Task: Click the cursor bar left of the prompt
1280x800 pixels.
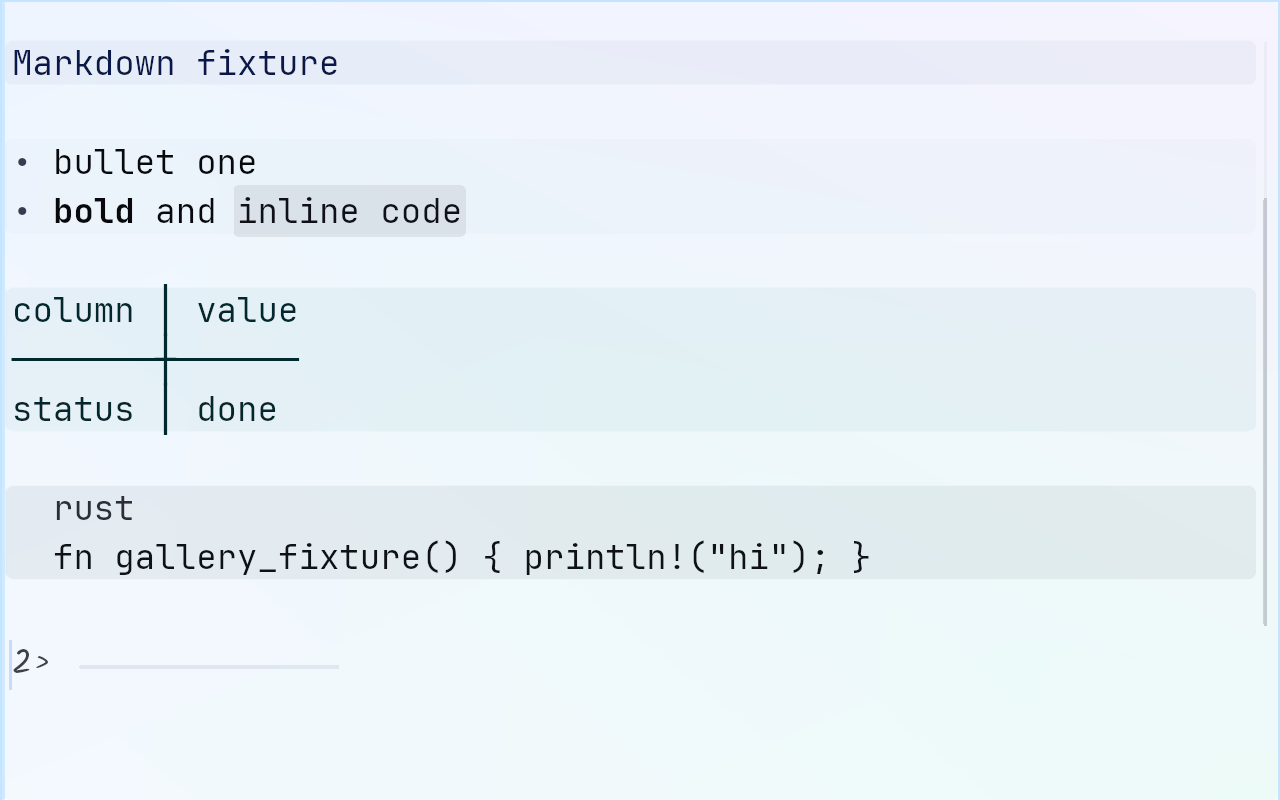Action: coord(10,665)
